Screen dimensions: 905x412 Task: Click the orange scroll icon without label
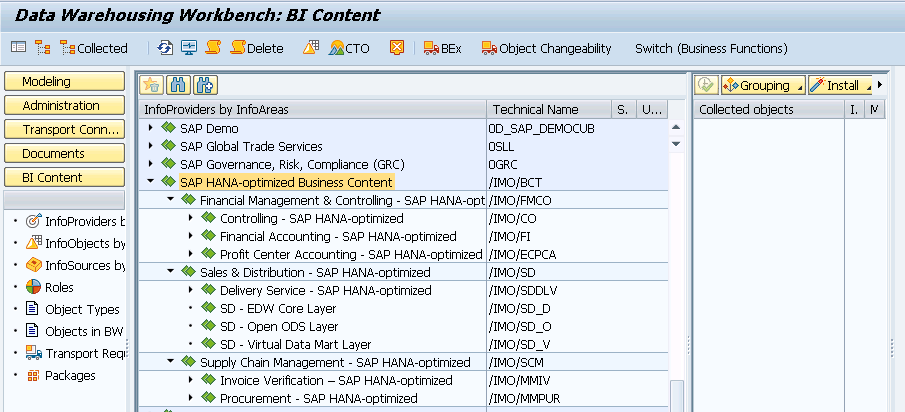click(213, 47)
